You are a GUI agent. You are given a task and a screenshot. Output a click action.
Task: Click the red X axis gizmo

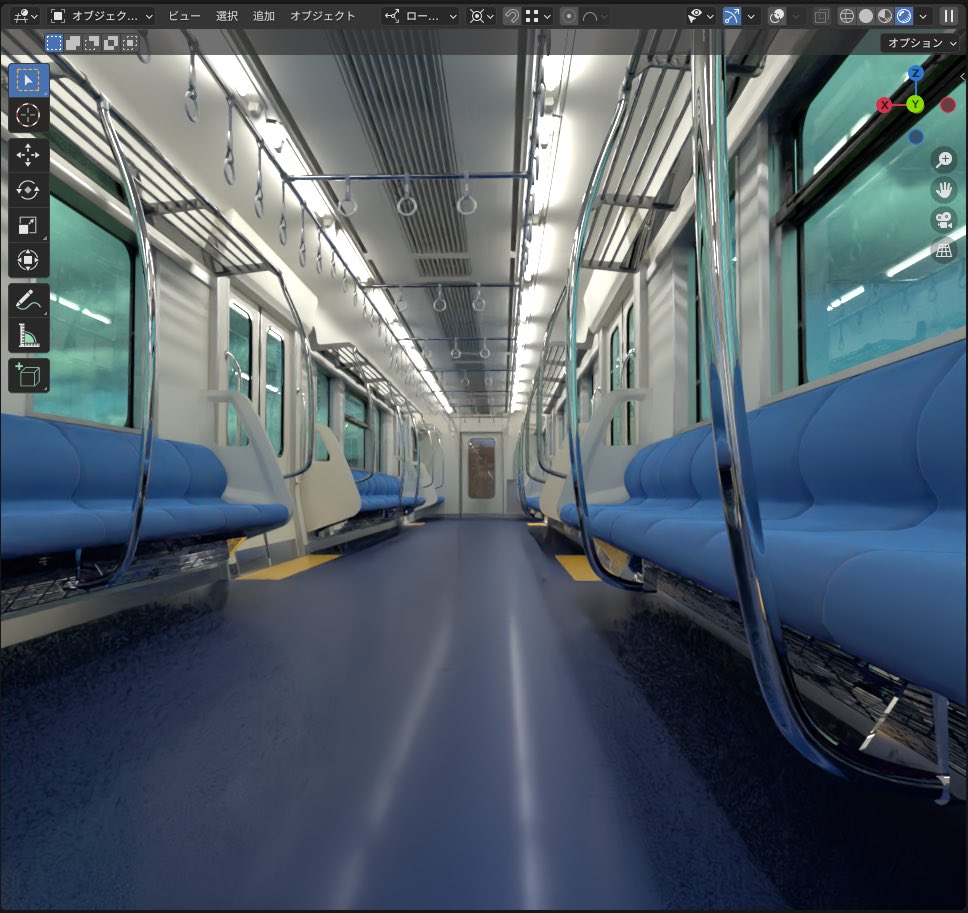[884, 105]
